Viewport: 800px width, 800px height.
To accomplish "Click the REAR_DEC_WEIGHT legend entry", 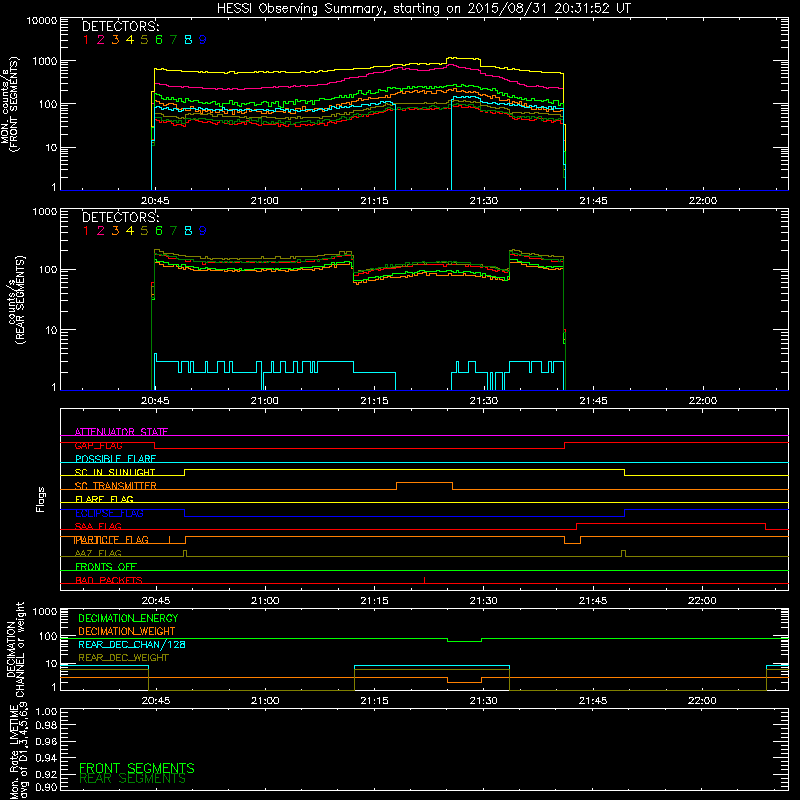I will pyautogui.click(x=123, y=658).
